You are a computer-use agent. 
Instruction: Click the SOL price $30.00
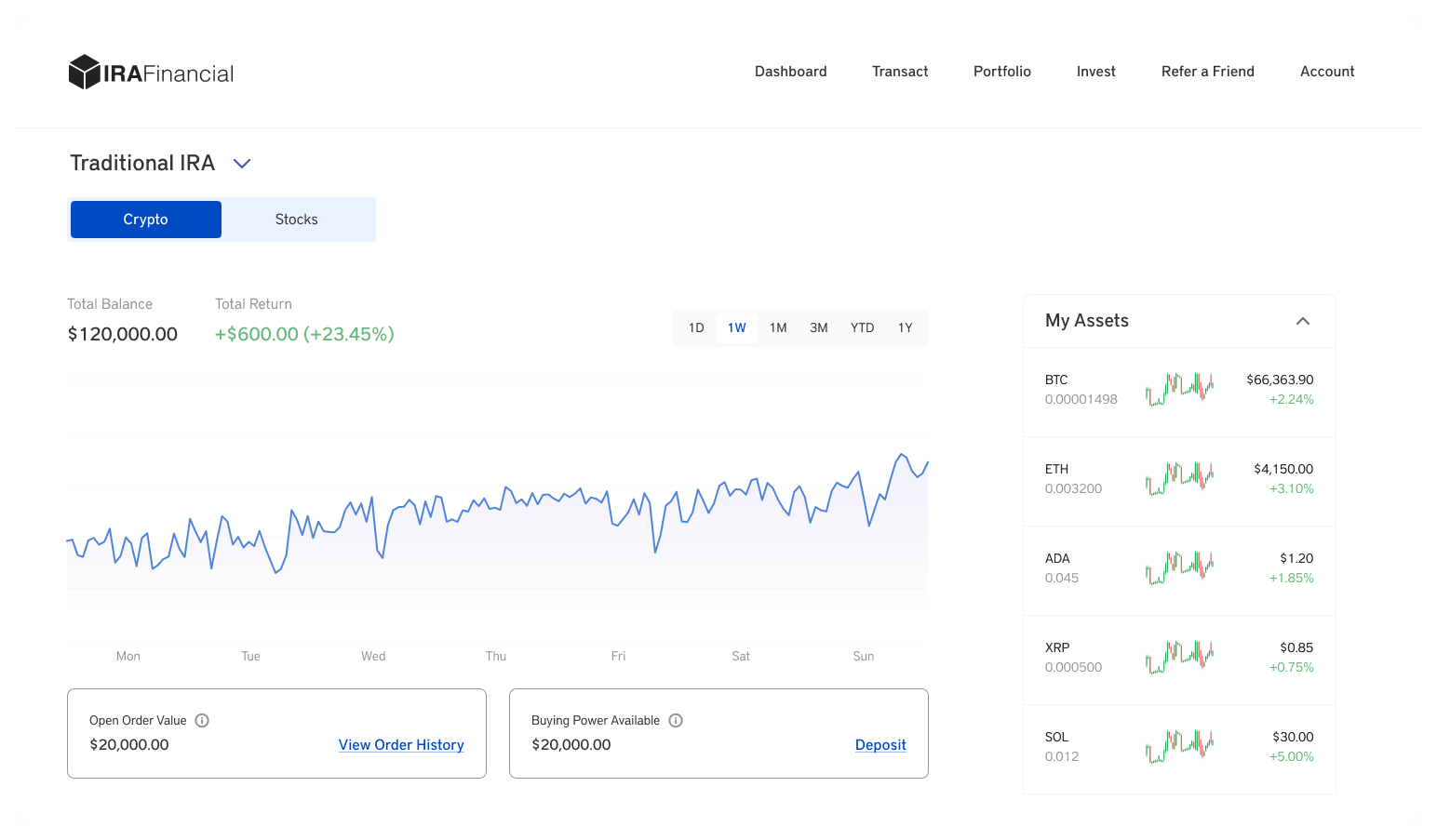(x=1293, y=737)
